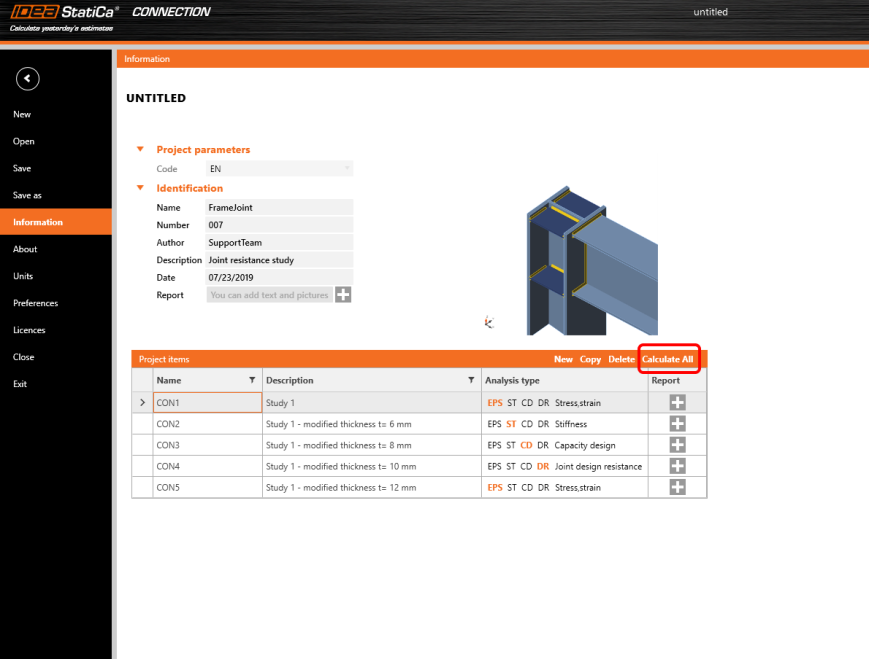Add report for CON3 plus icon
The width and height of the screenshot is (869, 659).
click(x=677, y=445)
